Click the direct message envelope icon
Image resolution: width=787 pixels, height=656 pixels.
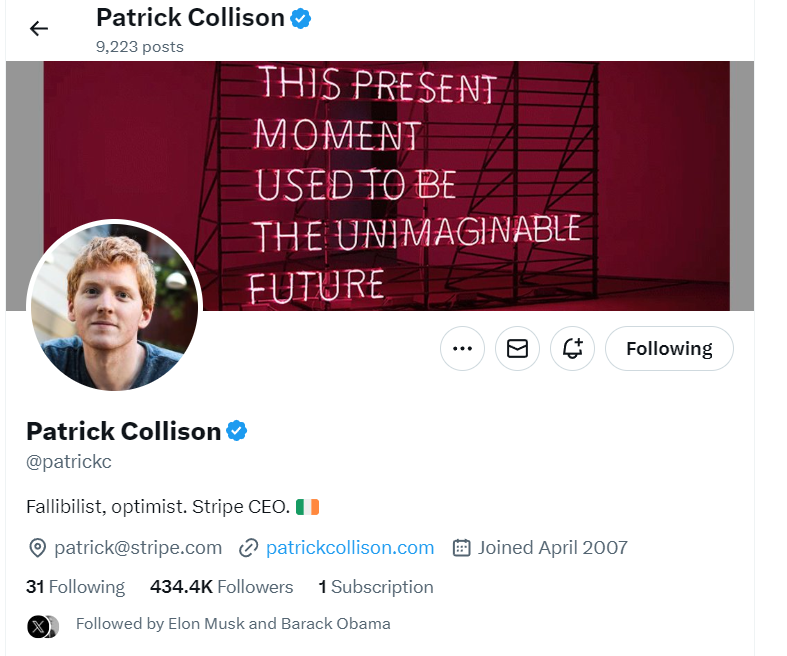click(x=517, y=348)
